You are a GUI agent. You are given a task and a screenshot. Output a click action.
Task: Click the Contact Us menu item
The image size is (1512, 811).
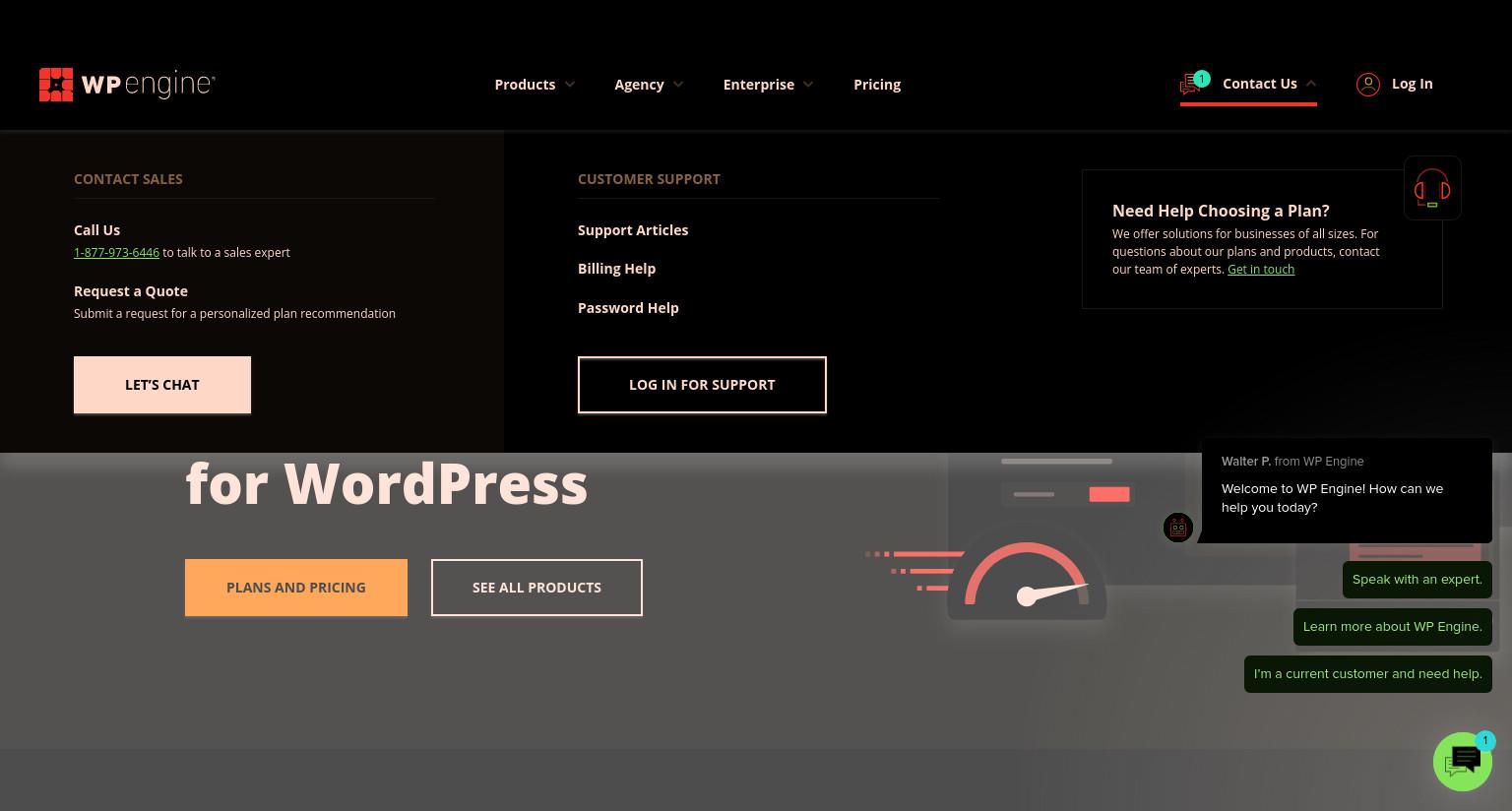pyautogui.click(x=1259, y=84)
